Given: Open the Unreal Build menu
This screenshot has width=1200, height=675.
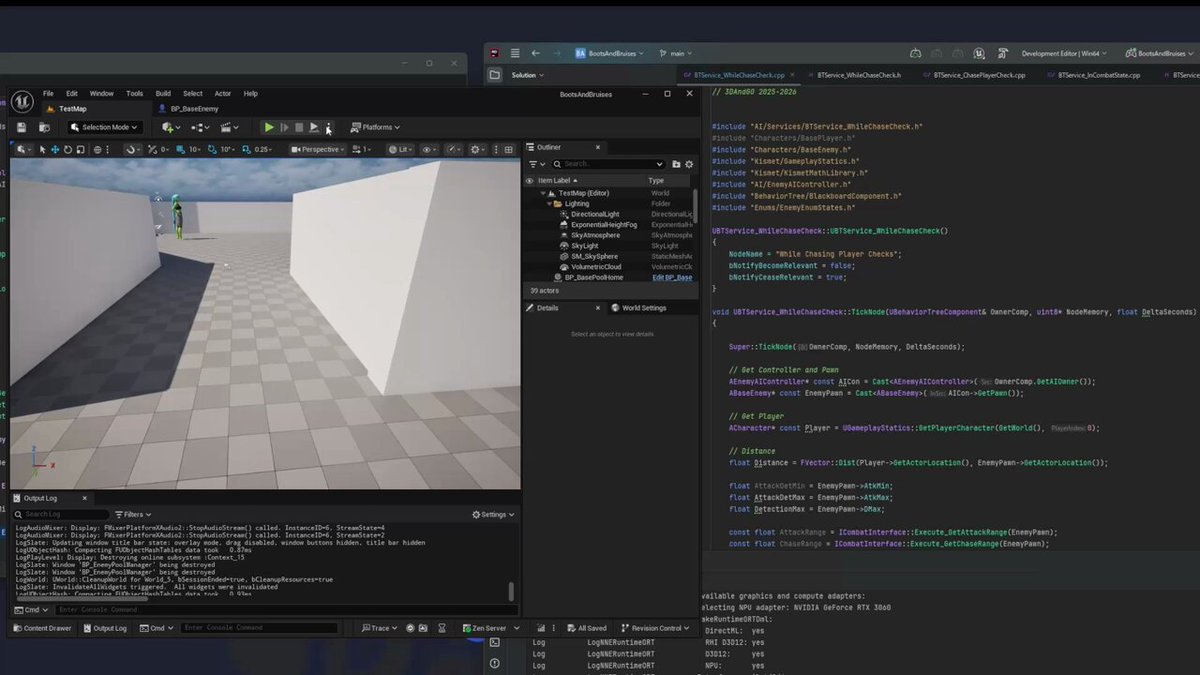Looking at the screenshot, I should coord(163,93).
